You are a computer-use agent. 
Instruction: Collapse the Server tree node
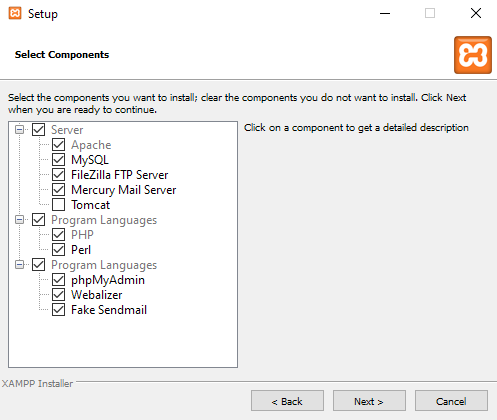coord(20,129)
